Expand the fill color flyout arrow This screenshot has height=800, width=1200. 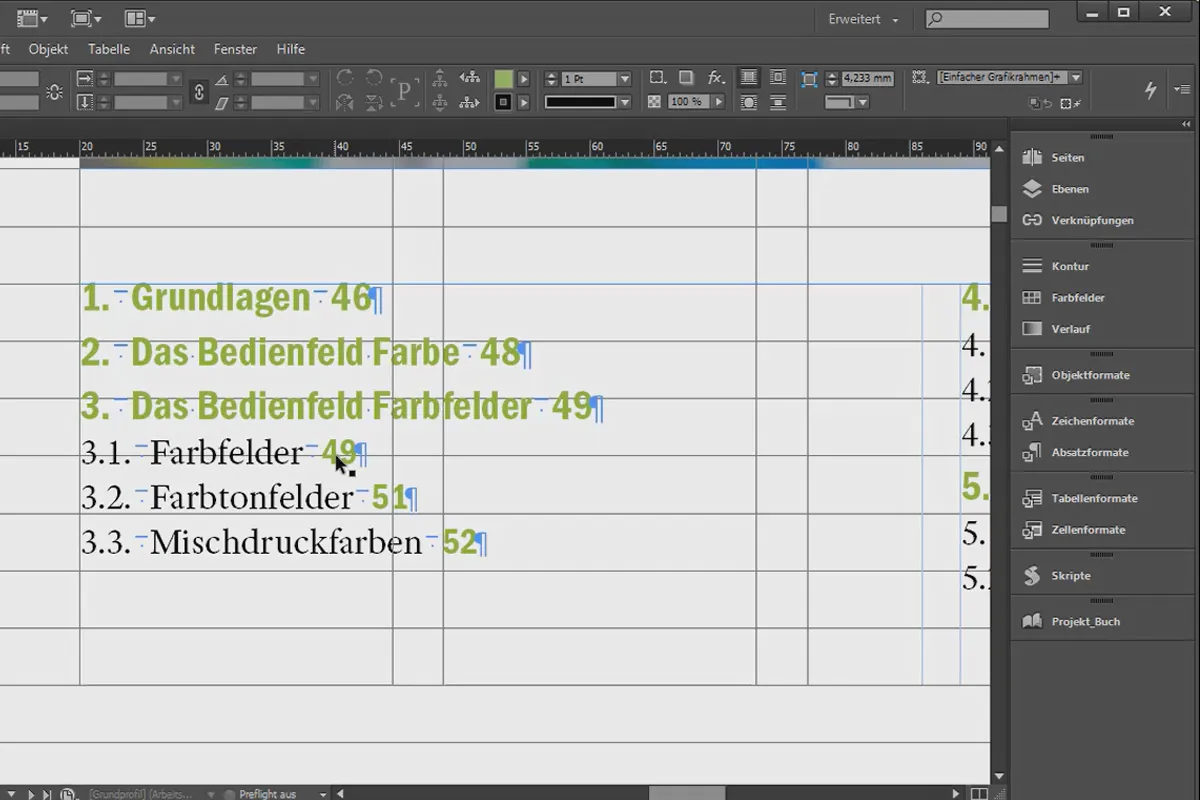[x=524, y=79]
